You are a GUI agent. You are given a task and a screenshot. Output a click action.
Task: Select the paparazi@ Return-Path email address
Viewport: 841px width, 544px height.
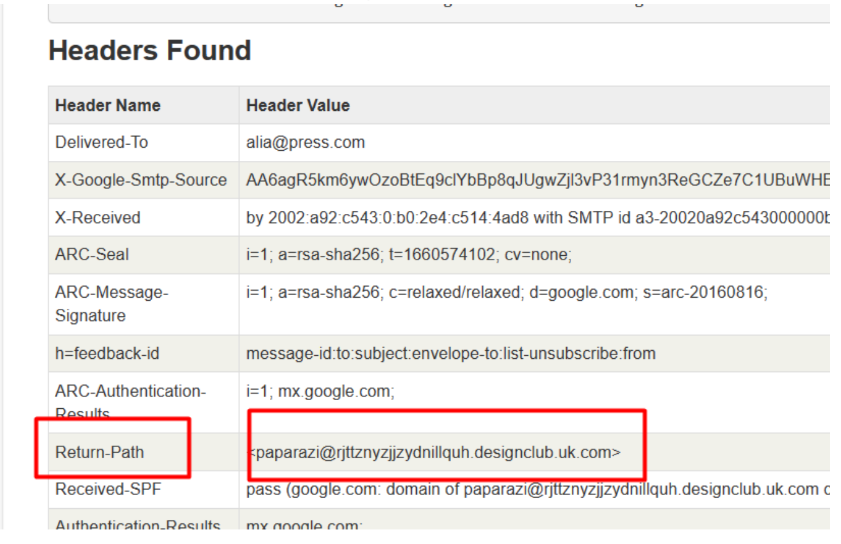[435, 452]
